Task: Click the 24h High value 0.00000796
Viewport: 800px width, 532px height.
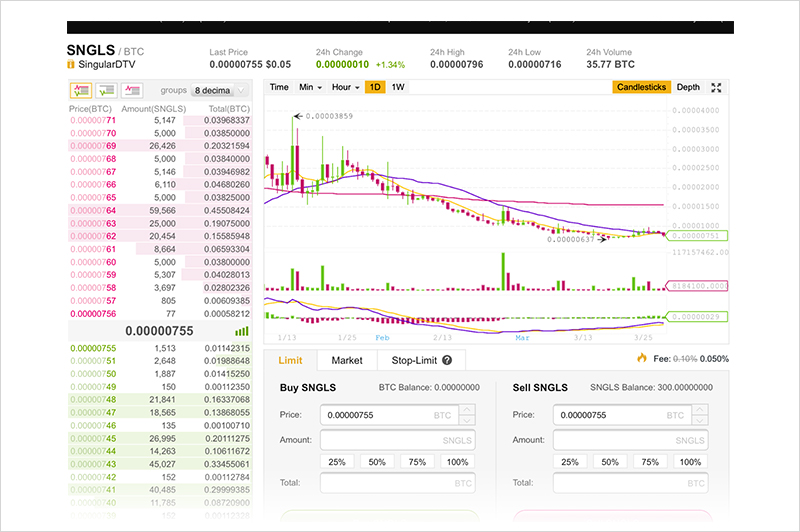Action: pyautogui.click(x=456, y=64)
